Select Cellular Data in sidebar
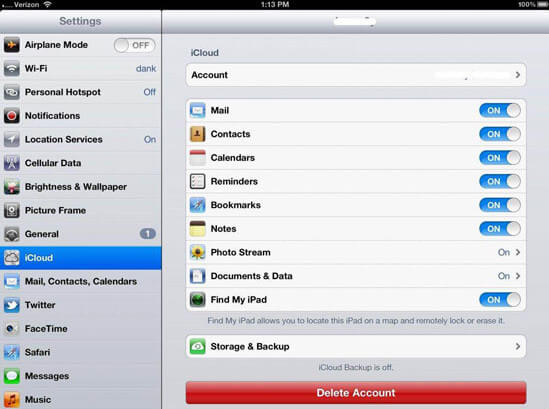 pos(81,163)
